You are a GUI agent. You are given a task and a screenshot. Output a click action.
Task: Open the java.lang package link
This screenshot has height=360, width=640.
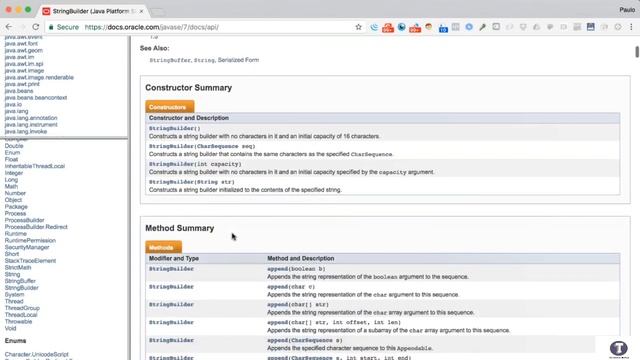[x=16, y=111]
